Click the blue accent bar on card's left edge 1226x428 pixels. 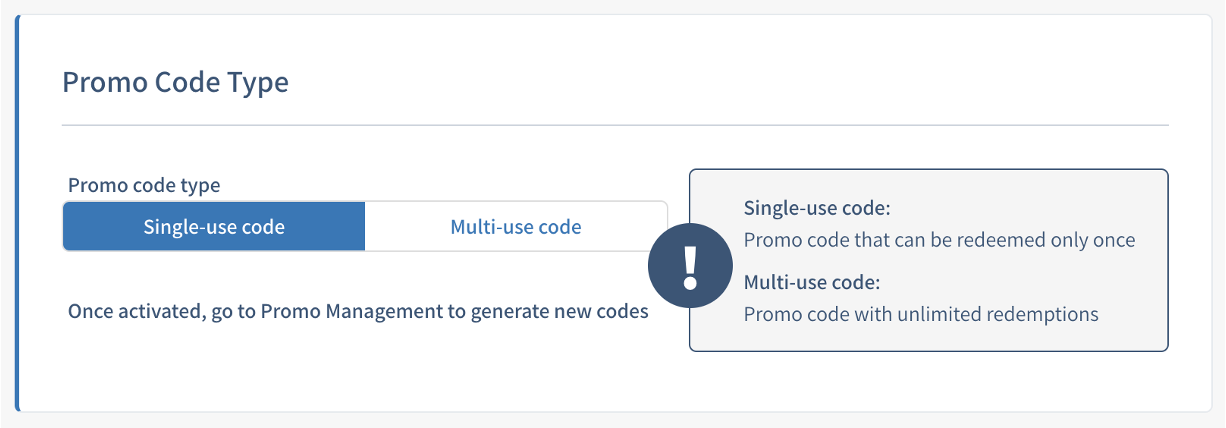click(17, 212)
